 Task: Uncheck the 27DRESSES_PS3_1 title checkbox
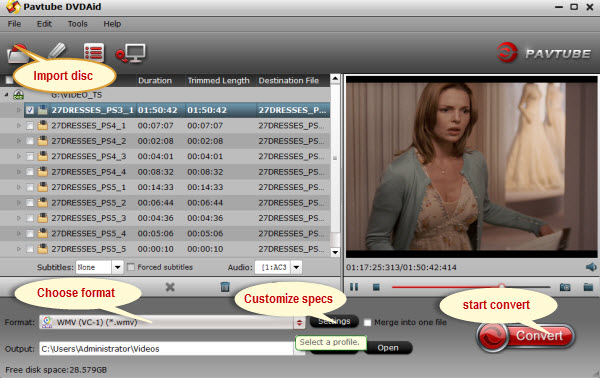click(30, 111)
